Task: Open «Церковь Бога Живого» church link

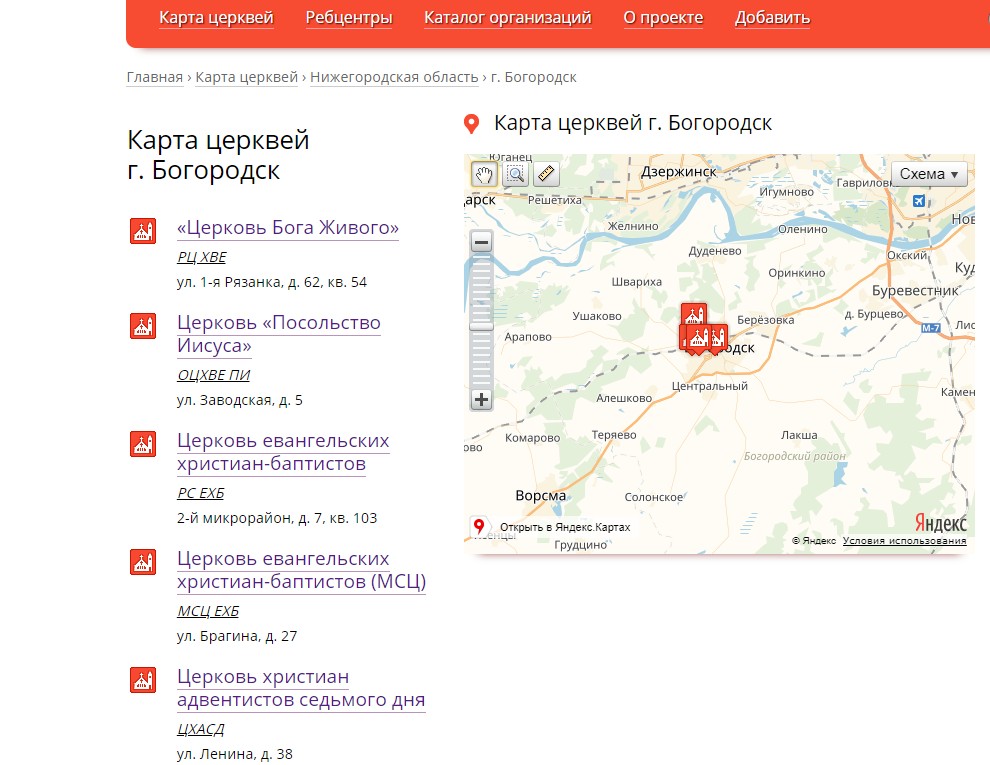Action: click(x=288, y=228)
